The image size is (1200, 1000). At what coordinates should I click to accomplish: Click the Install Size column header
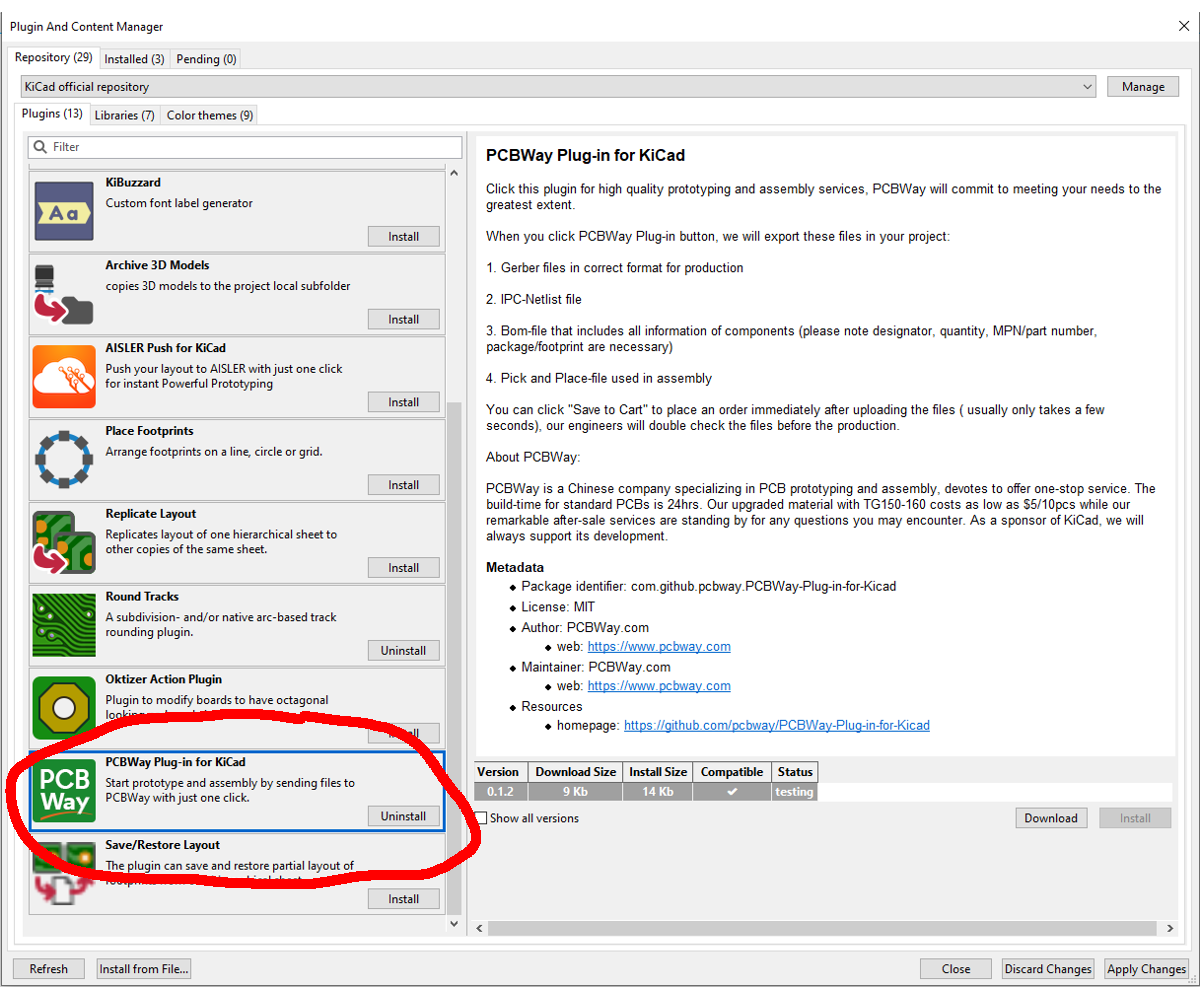[658, 772]
